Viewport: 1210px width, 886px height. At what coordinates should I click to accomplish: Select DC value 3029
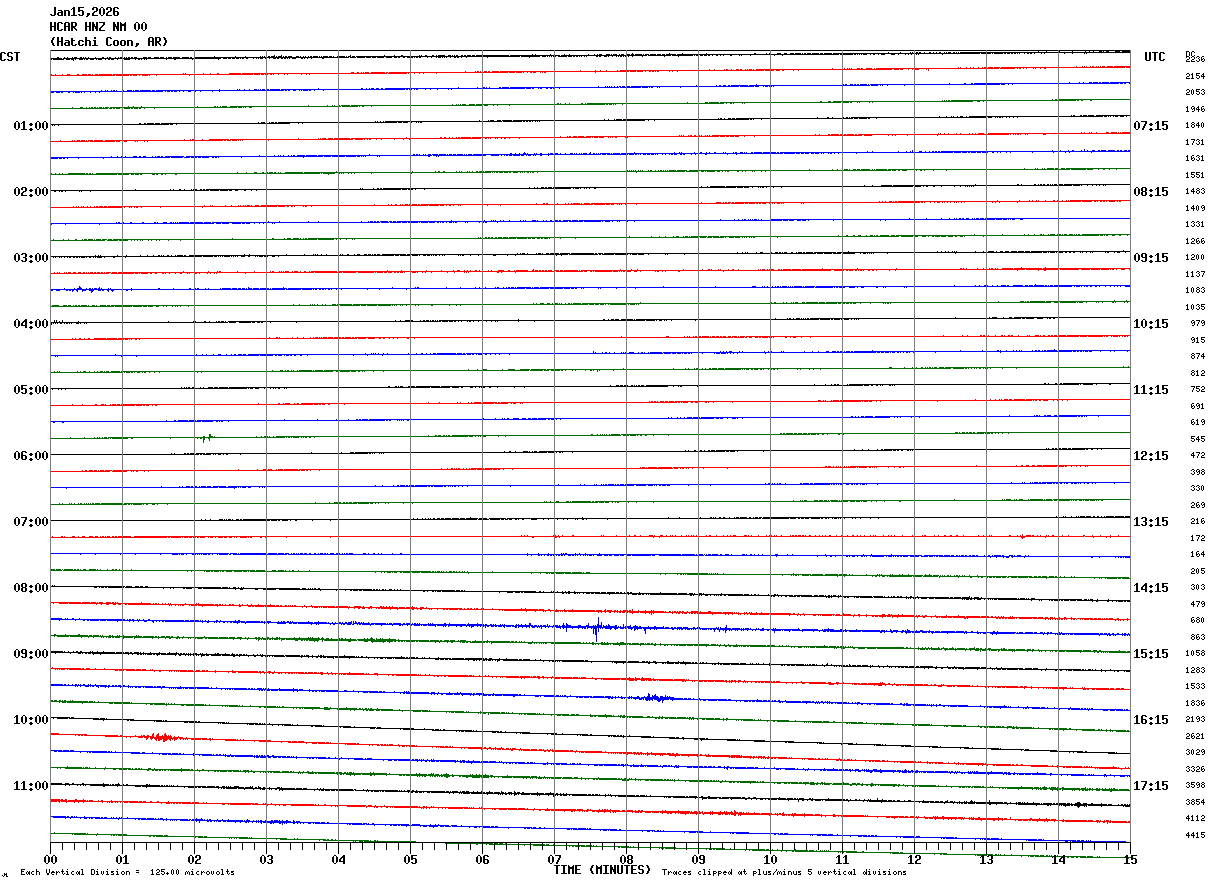tap(1195, 753)
